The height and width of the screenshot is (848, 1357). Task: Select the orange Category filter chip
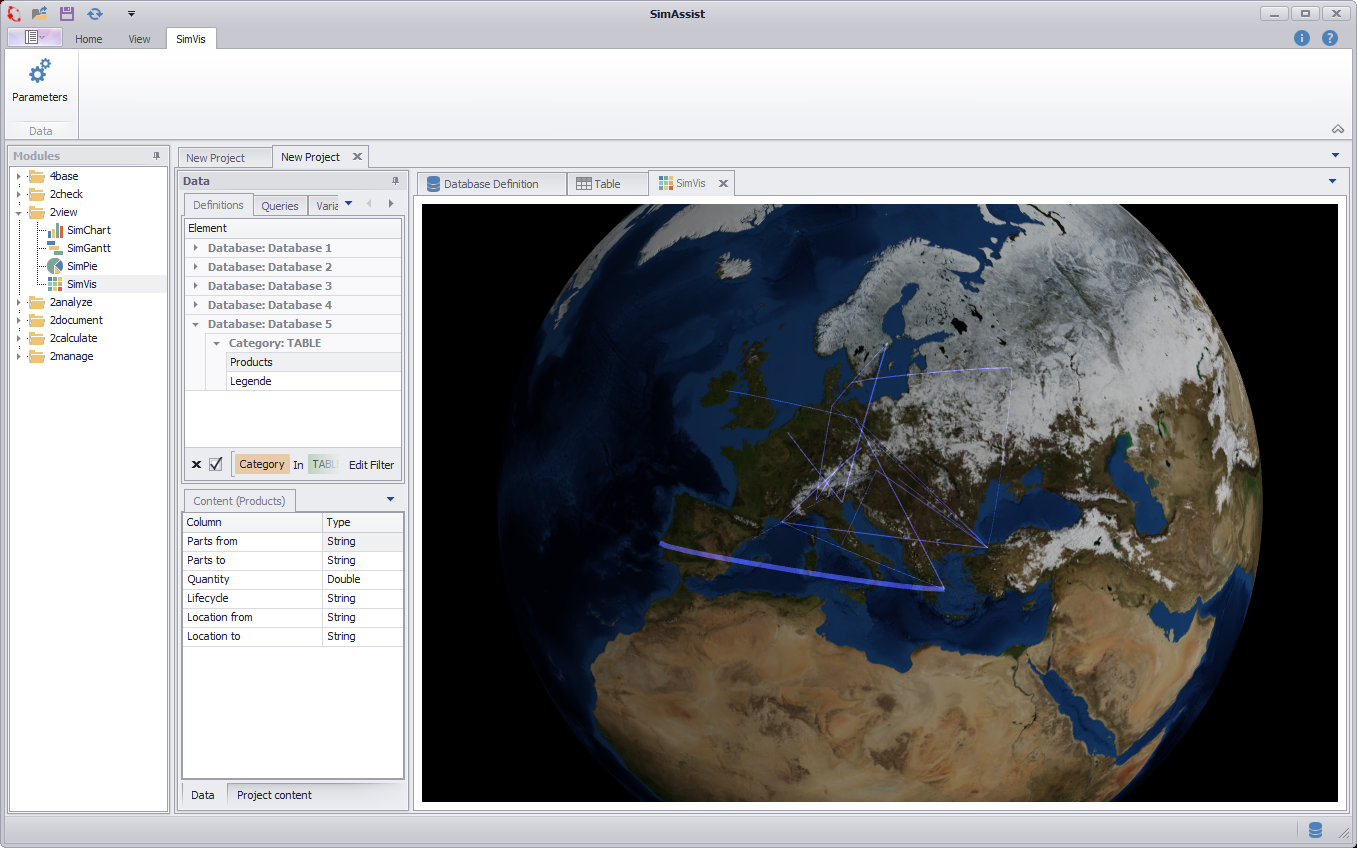coord(261,463)
